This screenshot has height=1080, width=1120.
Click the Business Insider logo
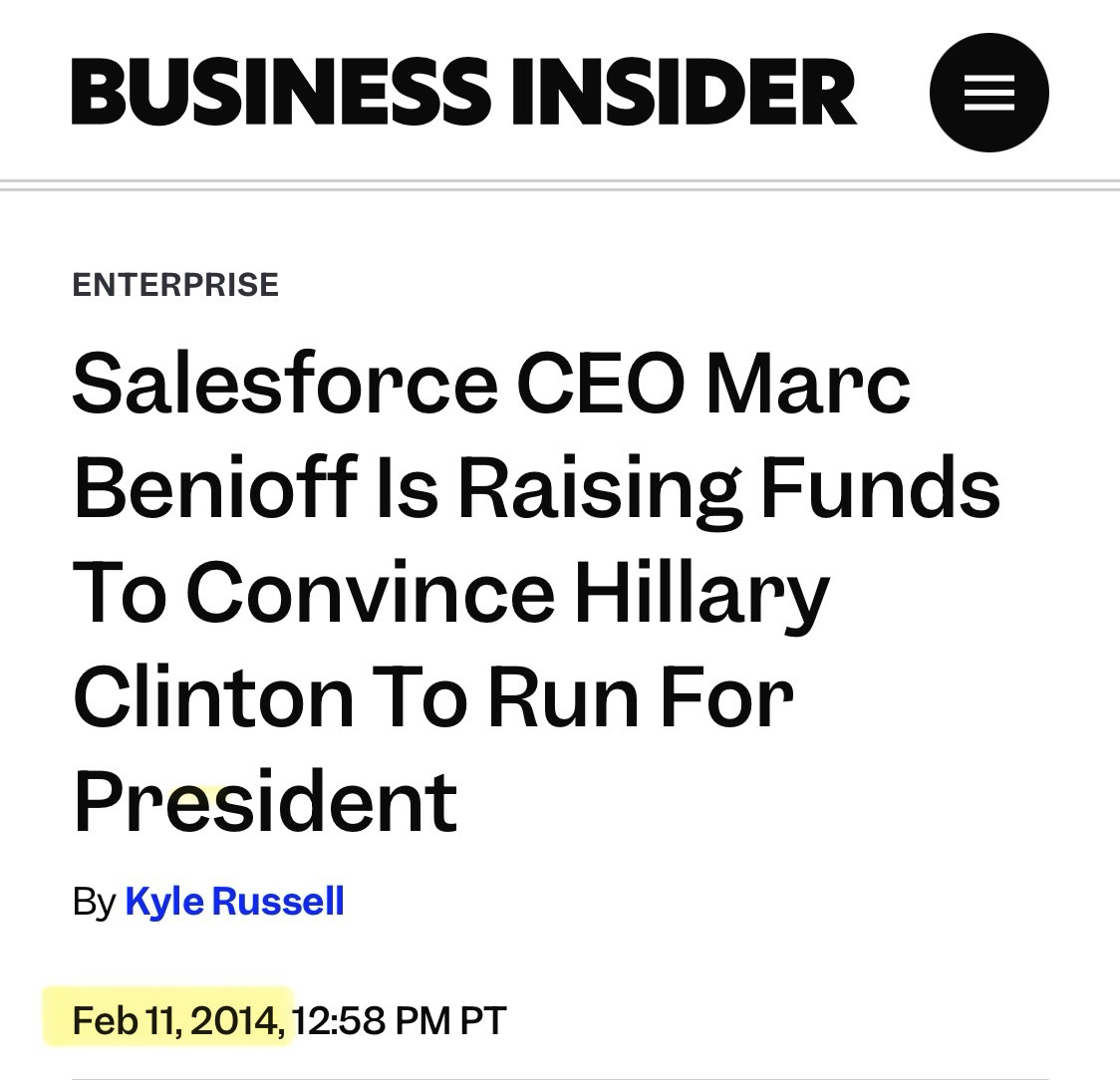pyautogui.click(x=463, y=93)
